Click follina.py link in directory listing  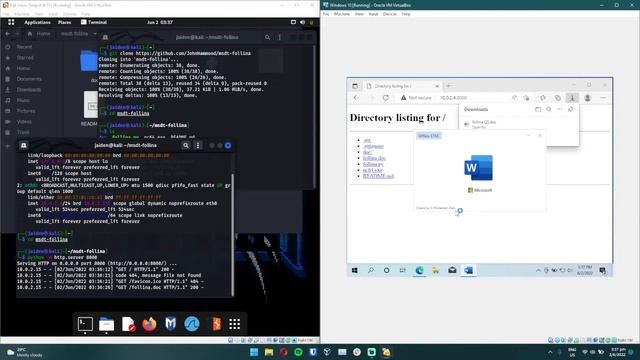[373, 164]
